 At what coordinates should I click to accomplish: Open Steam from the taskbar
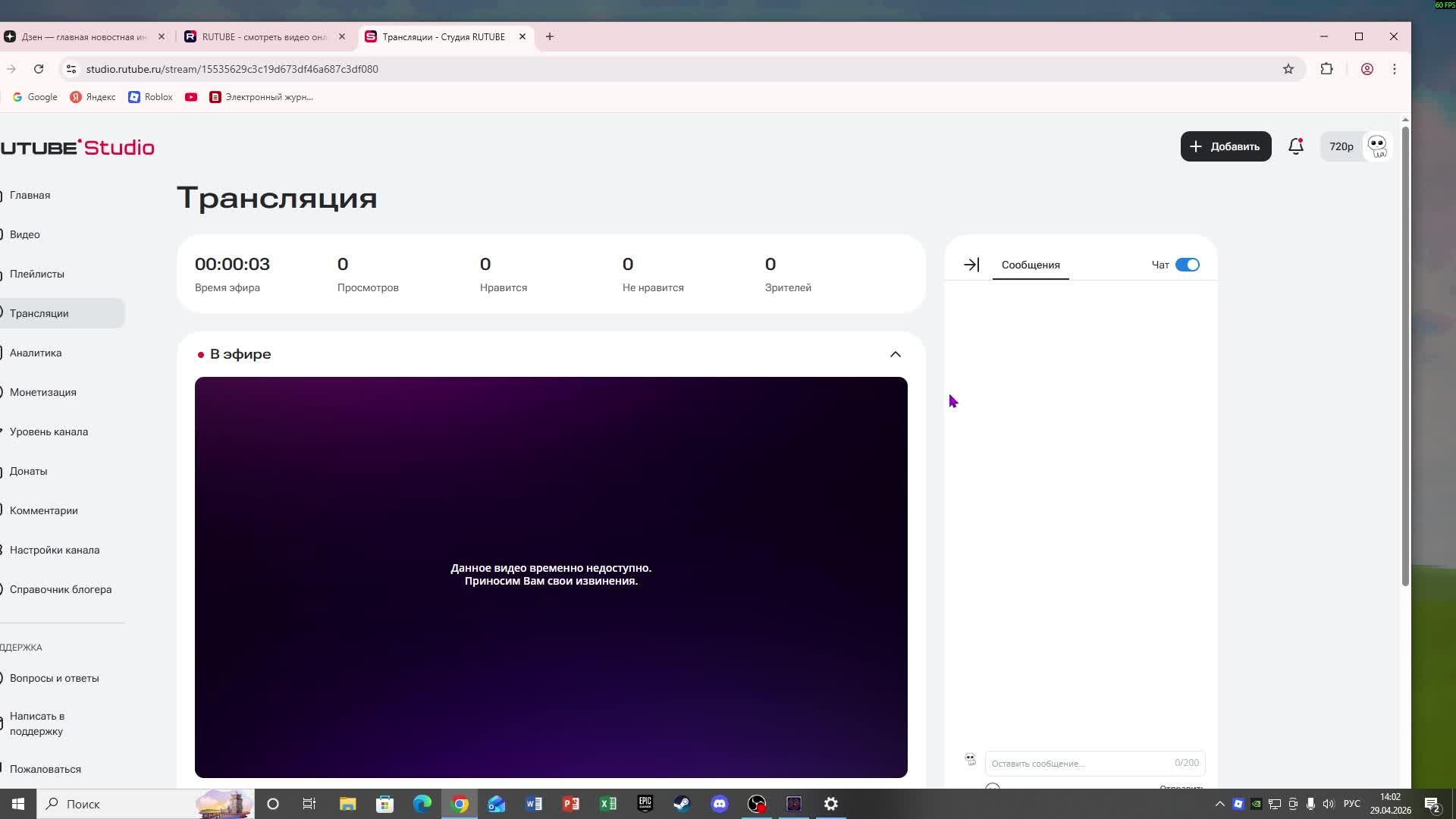click(682, 804)
